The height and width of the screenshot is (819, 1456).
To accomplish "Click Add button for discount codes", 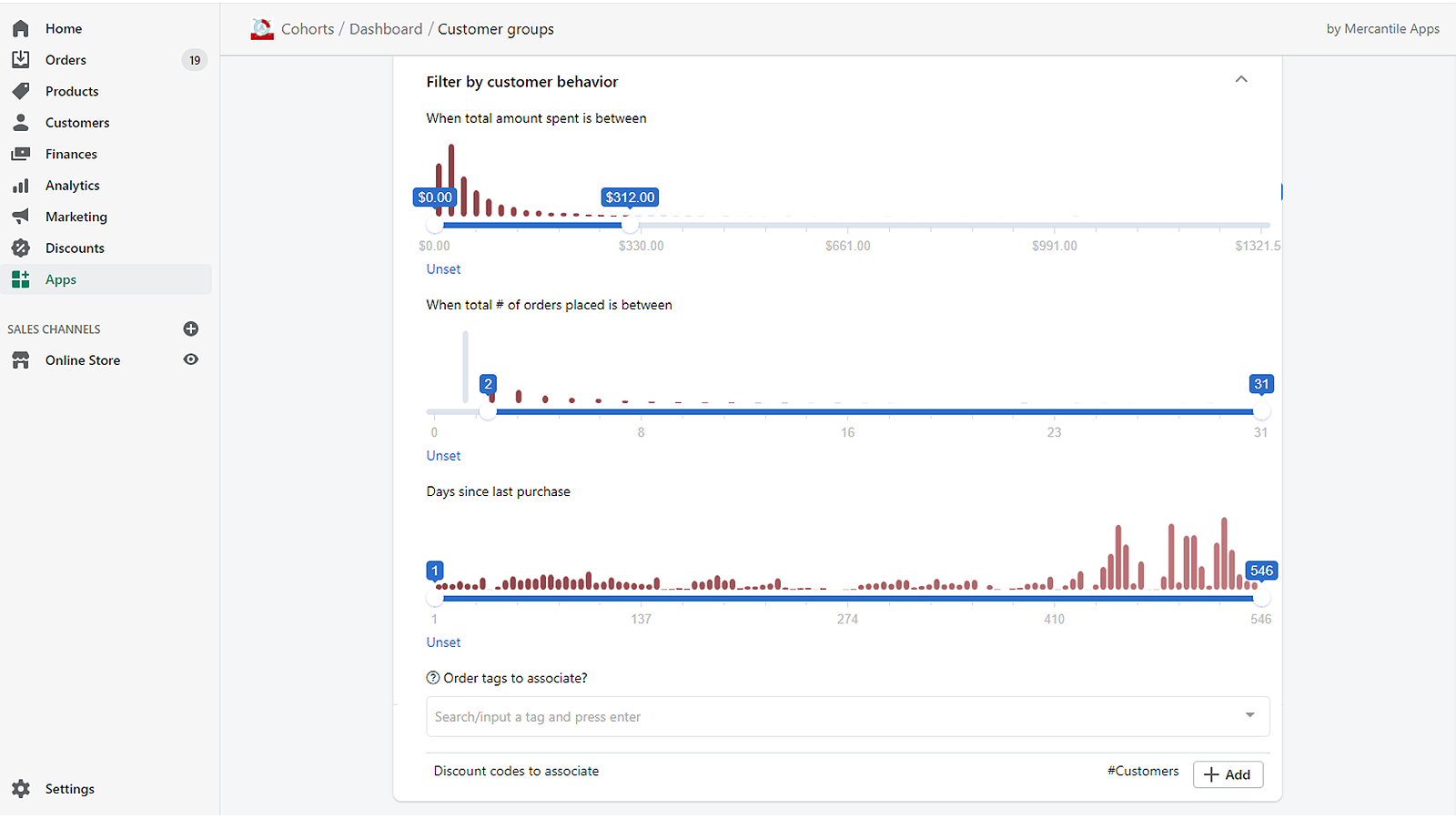I will click(x=1228, y=774).
